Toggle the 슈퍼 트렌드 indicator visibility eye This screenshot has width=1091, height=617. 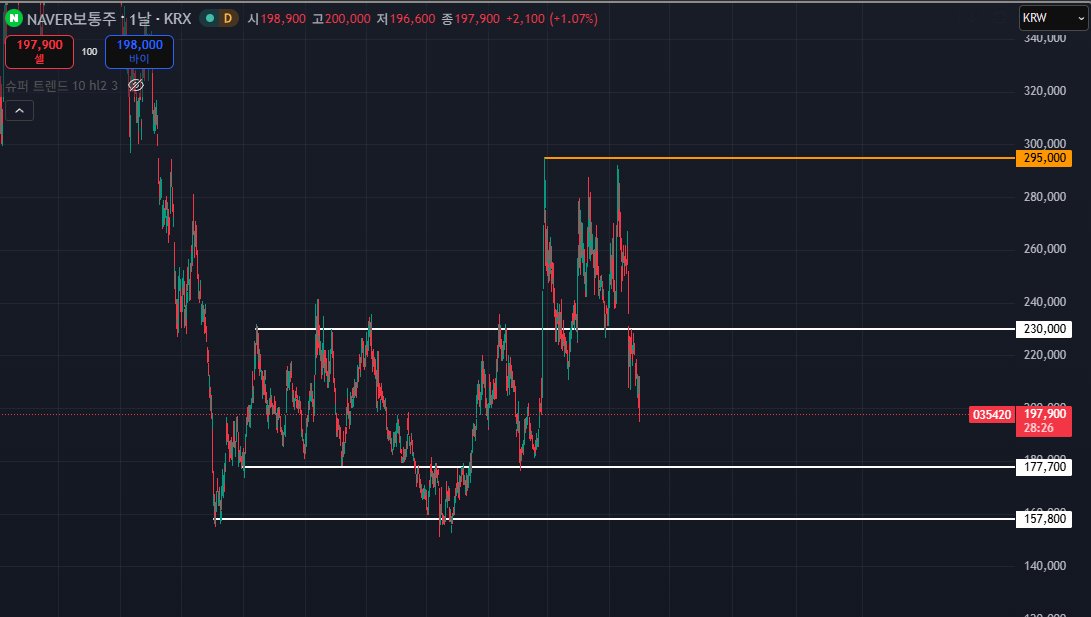136,85
